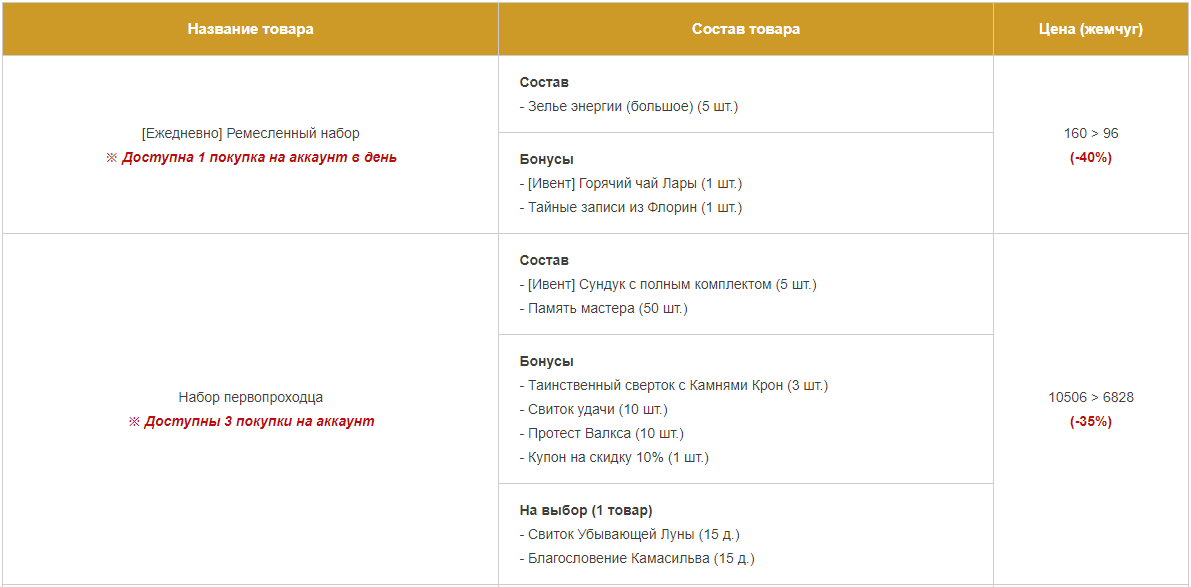The height and width of the screenshot is (587, 1191).
Task: Click "[Ивент] Горячий чай Лары" bonus line
Action: pyautogui.click(x=634, y=183)
